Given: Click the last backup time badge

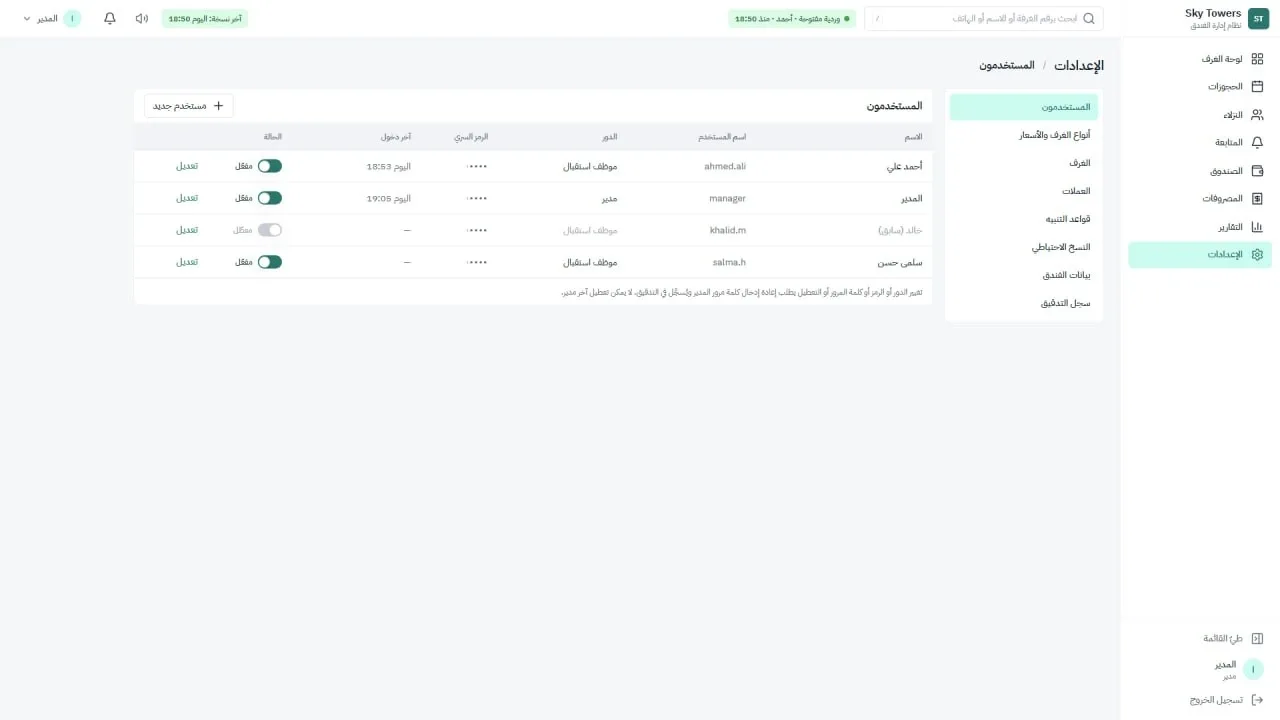Looking at the screenshot, I should pyautogui.click(x=205, y=19).
